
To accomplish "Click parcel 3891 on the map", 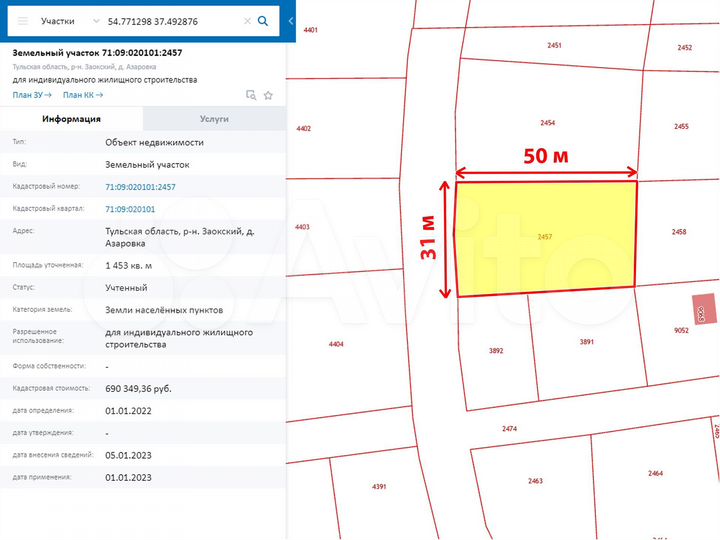I will click(x=586, y=342).
